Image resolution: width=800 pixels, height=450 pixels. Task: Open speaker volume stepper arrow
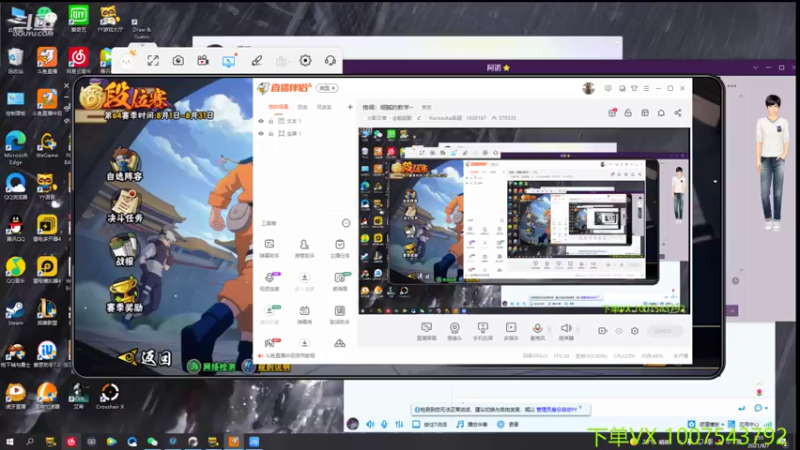(x=578, y=329)
